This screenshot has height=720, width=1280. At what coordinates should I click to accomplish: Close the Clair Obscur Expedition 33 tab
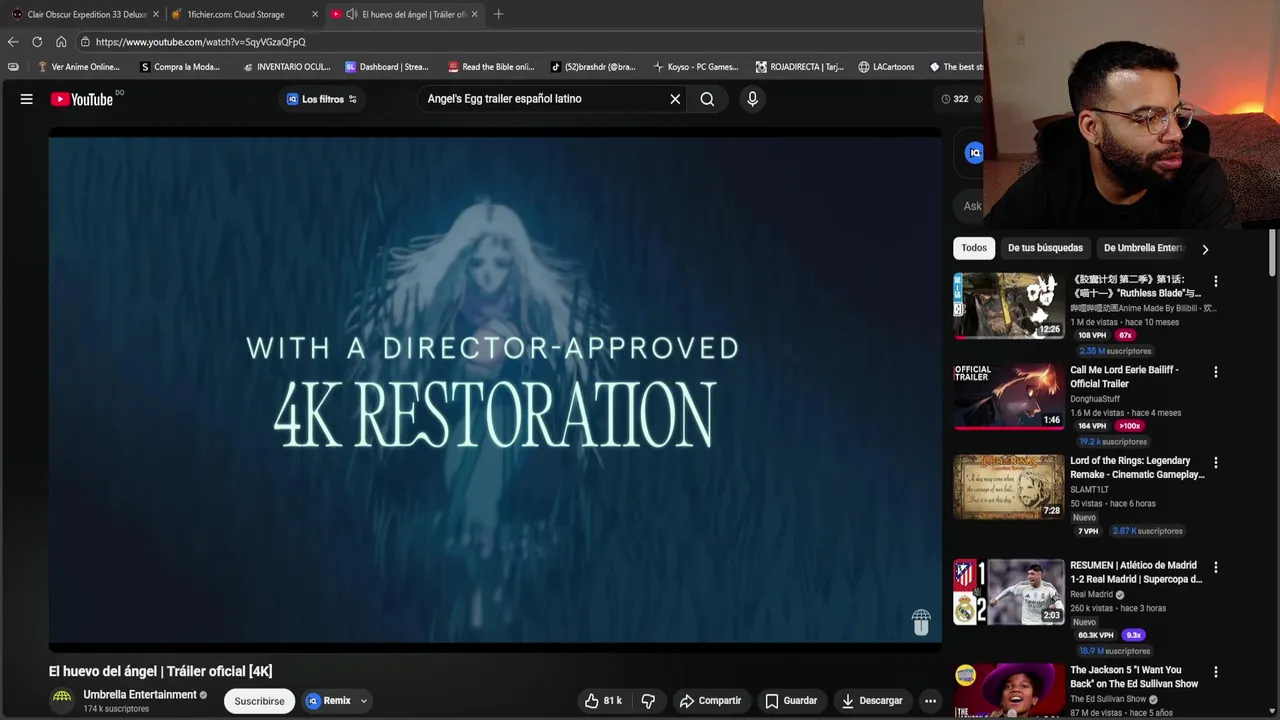coord(156,14)
